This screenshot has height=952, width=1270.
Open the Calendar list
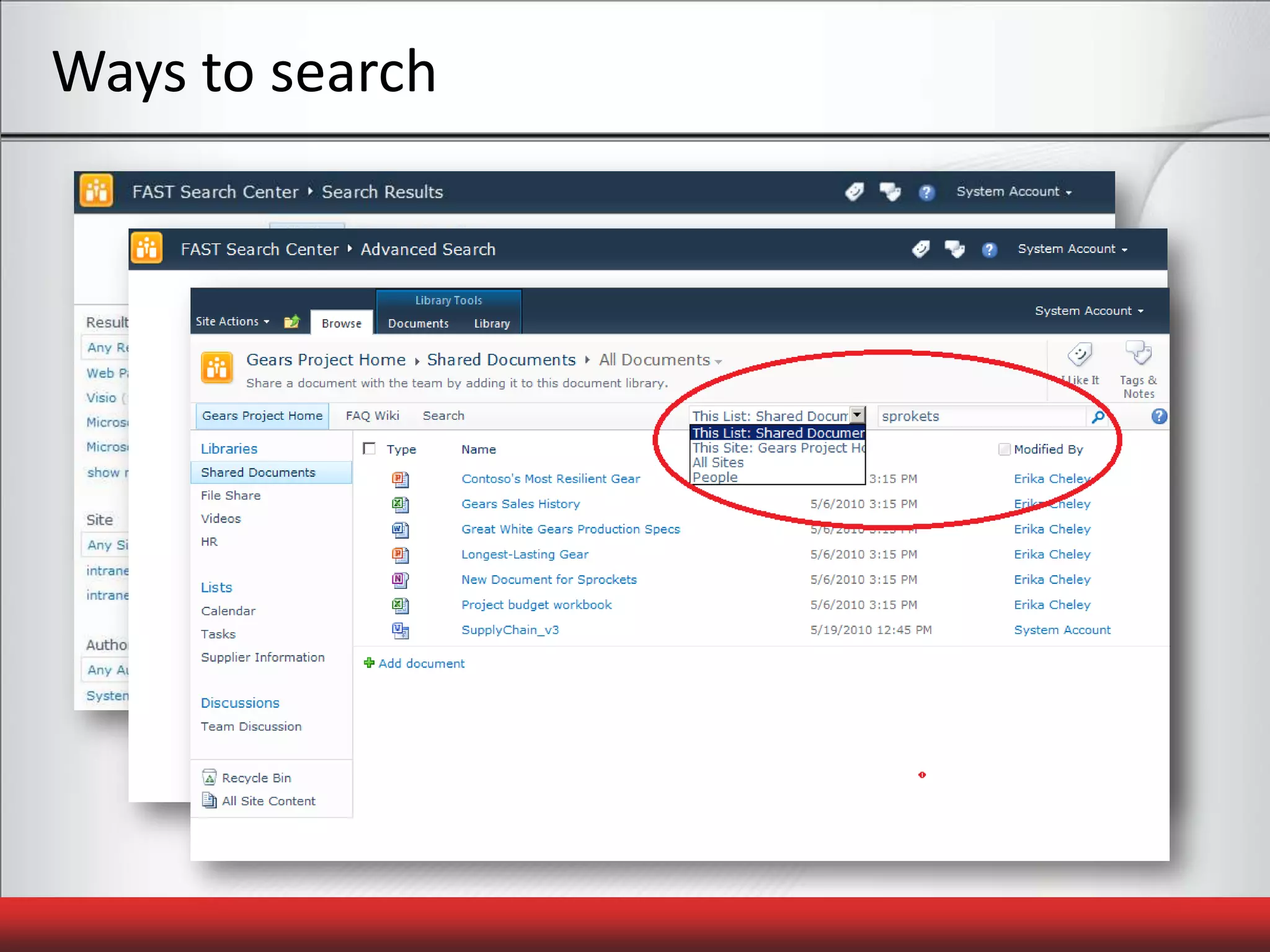tap(228, 610)
